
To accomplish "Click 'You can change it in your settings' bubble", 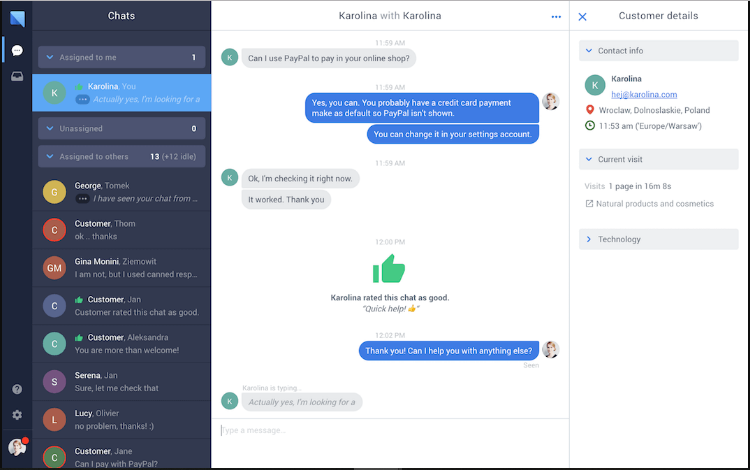I will pos(452,134).
